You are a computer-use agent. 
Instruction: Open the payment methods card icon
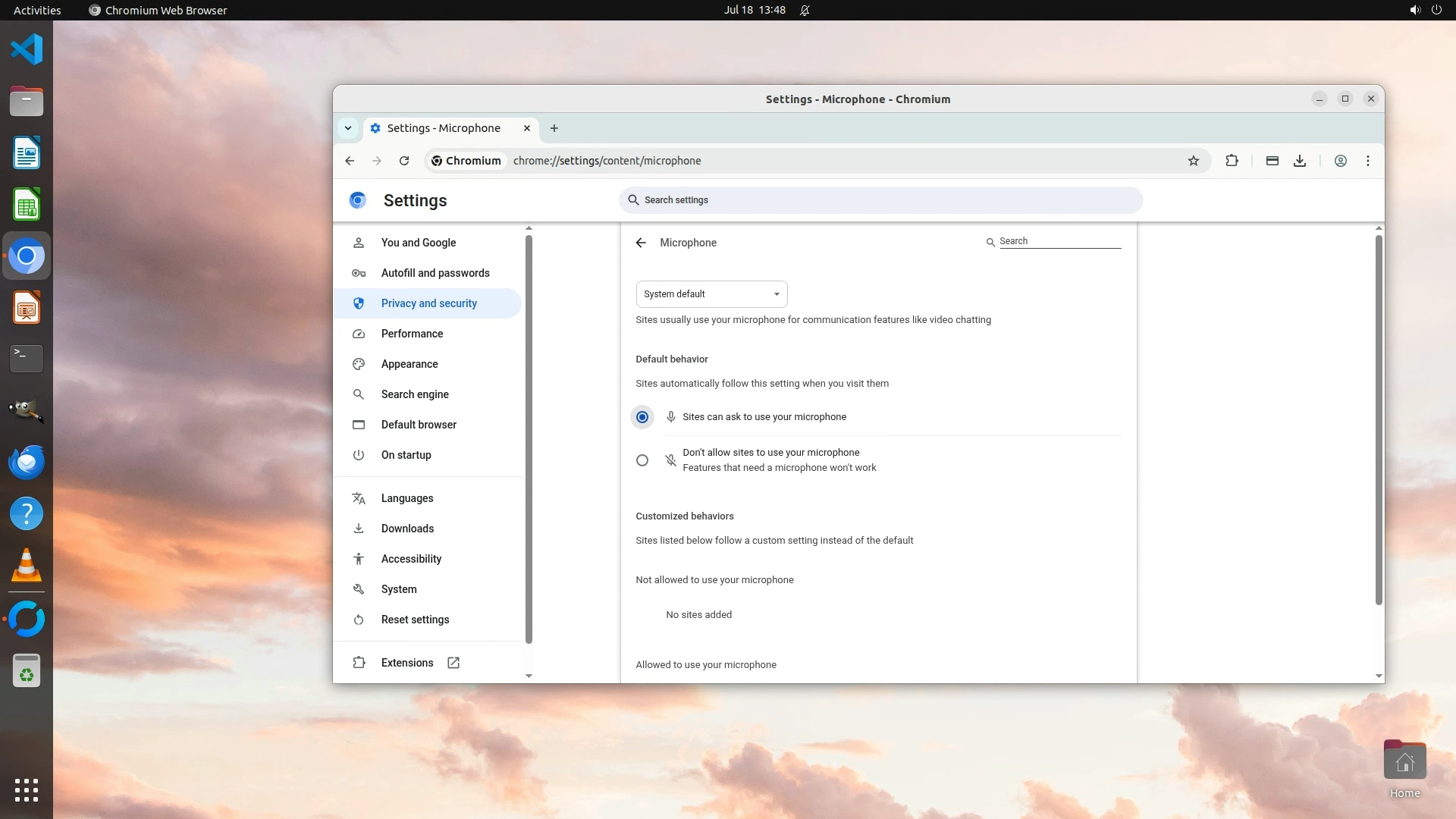1272,161
